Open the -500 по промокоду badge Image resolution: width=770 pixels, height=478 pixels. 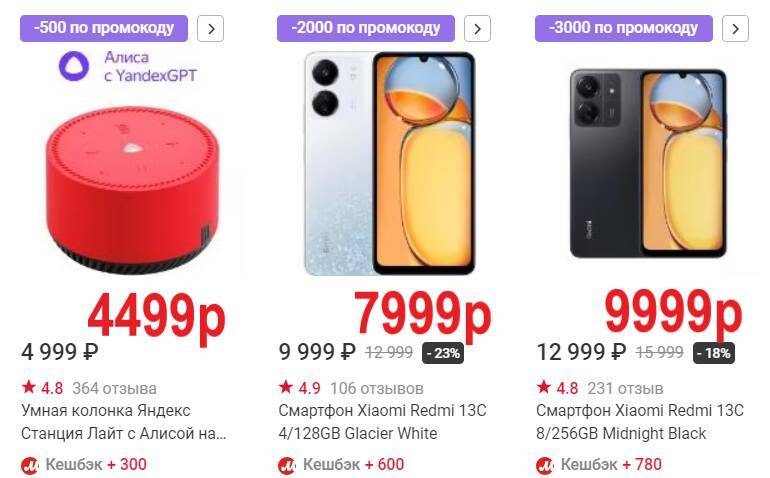(x=104, y=28)
